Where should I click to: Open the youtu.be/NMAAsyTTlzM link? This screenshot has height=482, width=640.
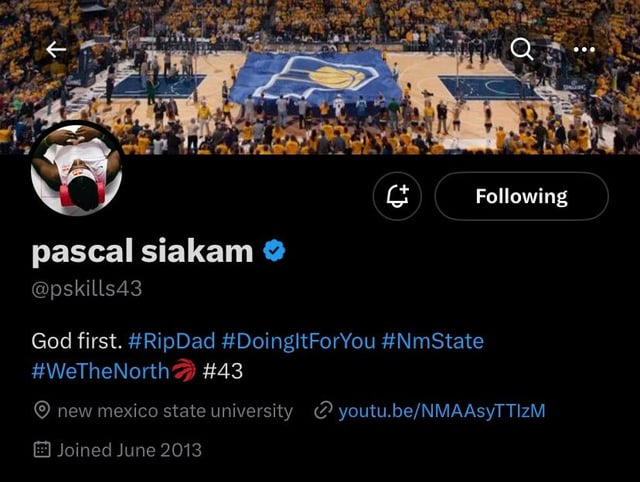[441, 410]
